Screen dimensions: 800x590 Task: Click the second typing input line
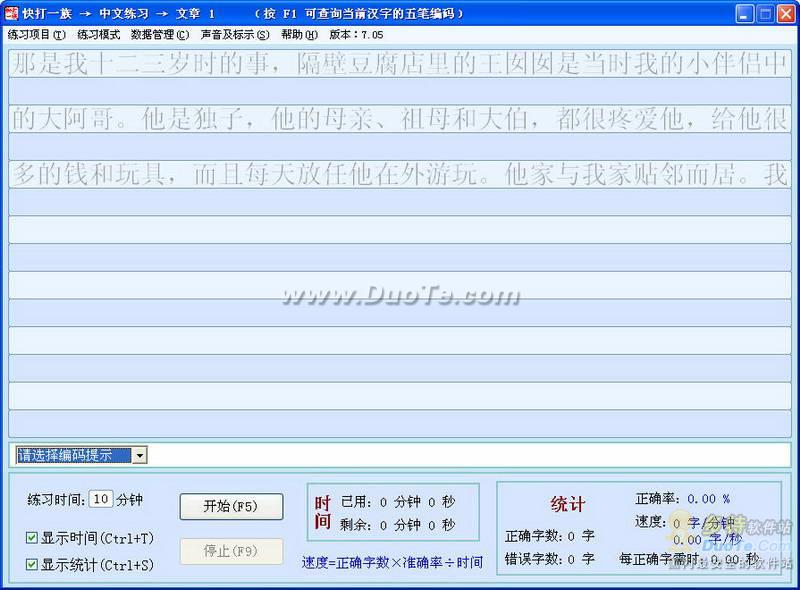tap(400, 146)
